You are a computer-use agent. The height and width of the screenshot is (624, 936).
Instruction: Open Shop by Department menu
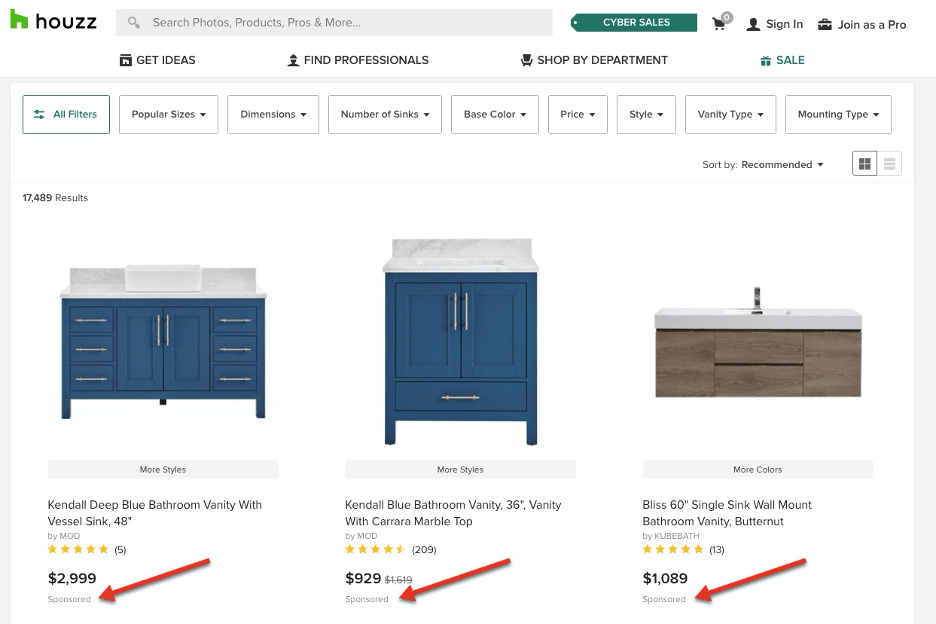point(594,60)
